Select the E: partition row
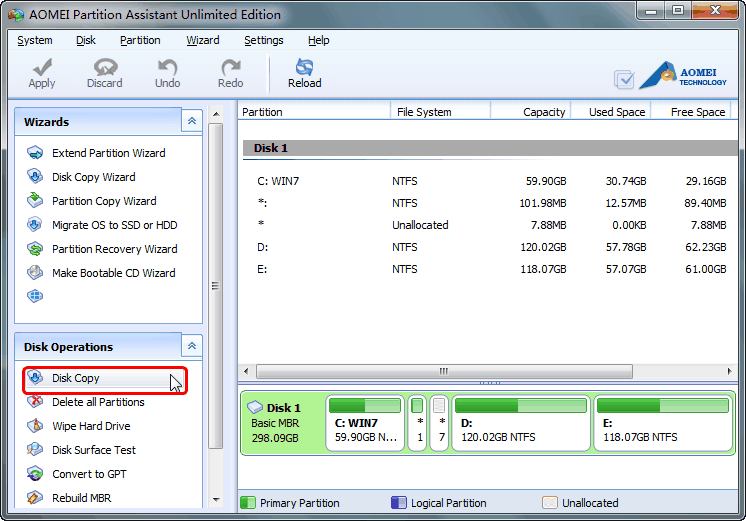This screenshot has height=521, width=746. pyautogui.click(x=490, y=269)
